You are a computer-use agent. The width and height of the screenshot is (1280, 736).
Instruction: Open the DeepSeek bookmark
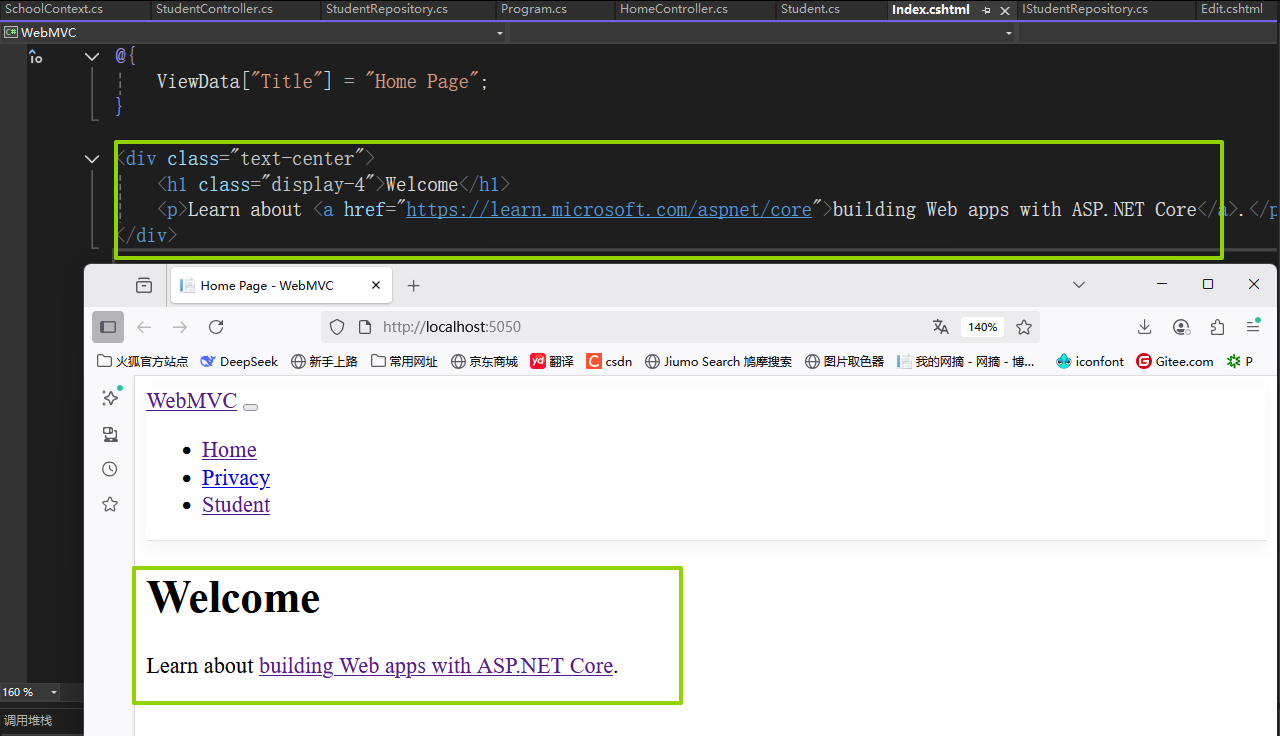coord(239,361)
